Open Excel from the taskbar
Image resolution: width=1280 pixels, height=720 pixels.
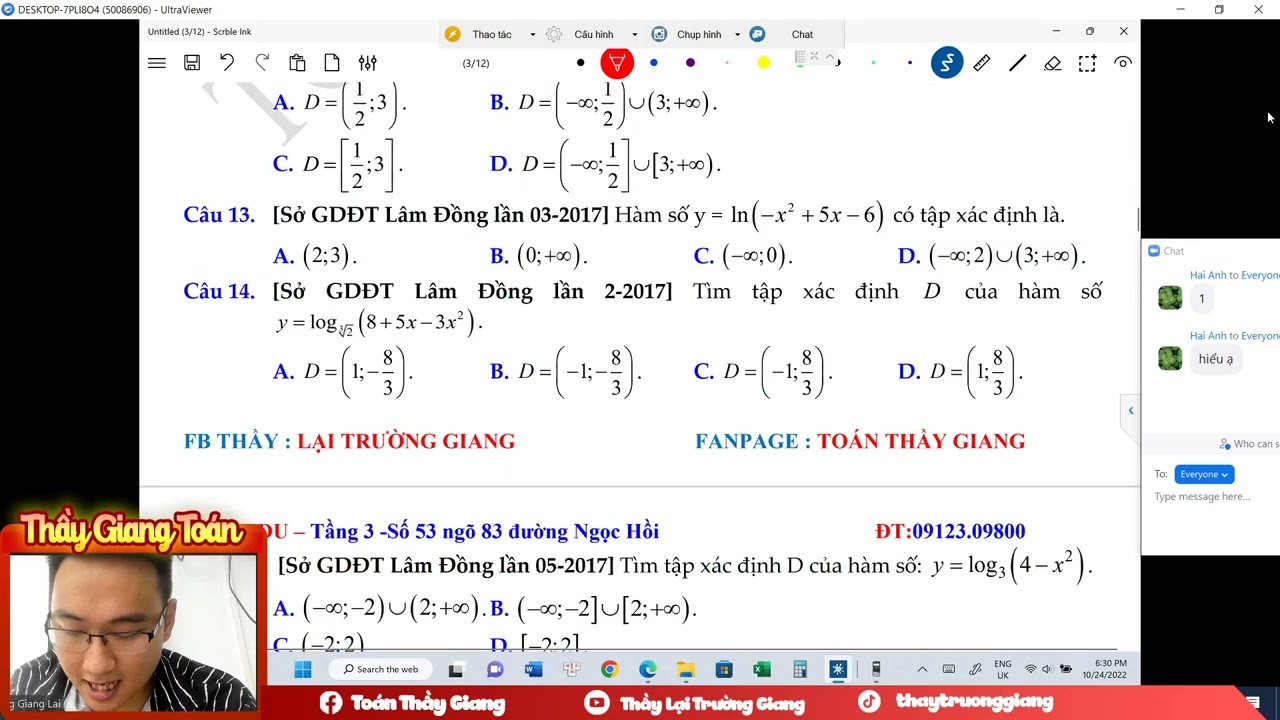[x=762, y=669]
